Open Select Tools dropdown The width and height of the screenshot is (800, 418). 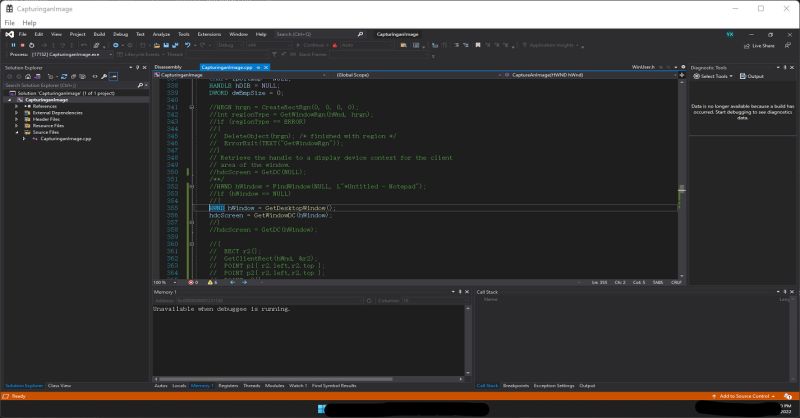coord(713,76)
